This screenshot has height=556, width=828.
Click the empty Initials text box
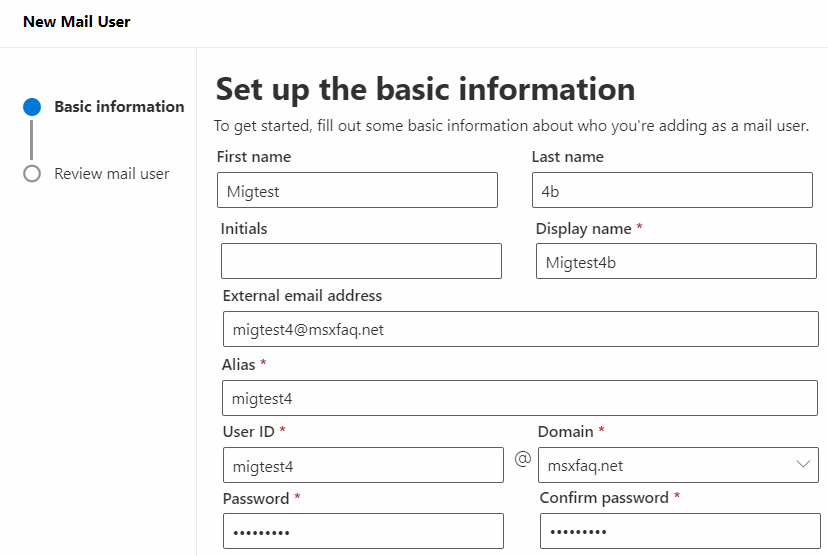click(x=361, y=261)
